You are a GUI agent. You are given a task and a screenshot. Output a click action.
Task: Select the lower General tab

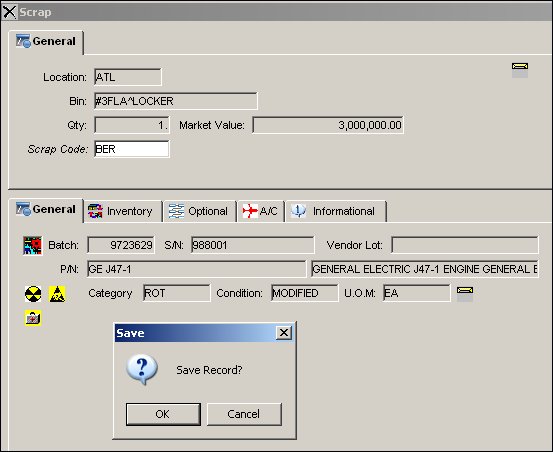(46, 210)
